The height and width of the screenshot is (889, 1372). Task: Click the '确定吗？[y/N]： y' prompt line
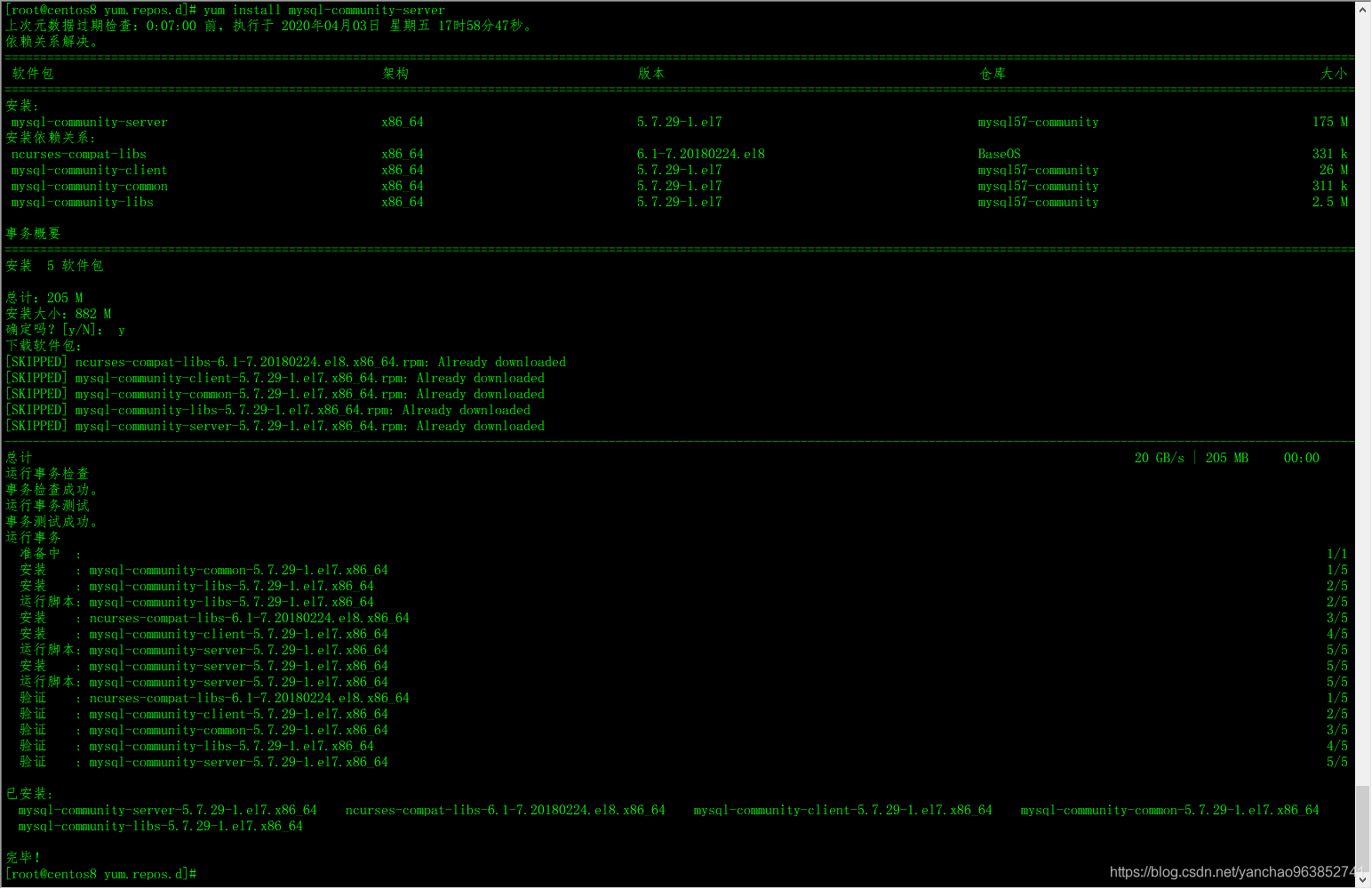click(65, 330)
